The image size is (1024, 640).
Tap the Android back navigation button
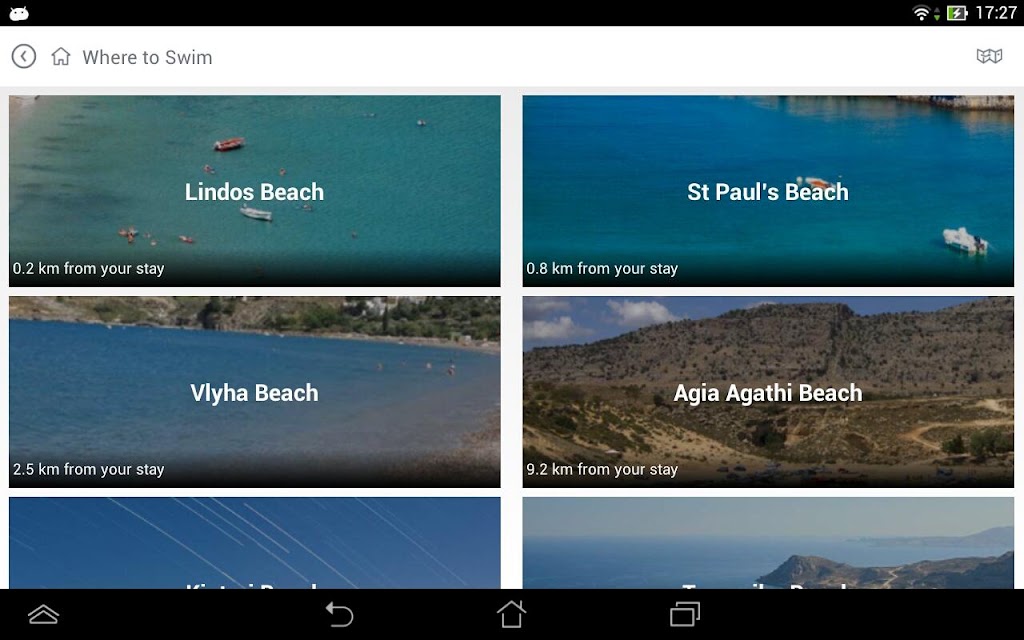340,615
